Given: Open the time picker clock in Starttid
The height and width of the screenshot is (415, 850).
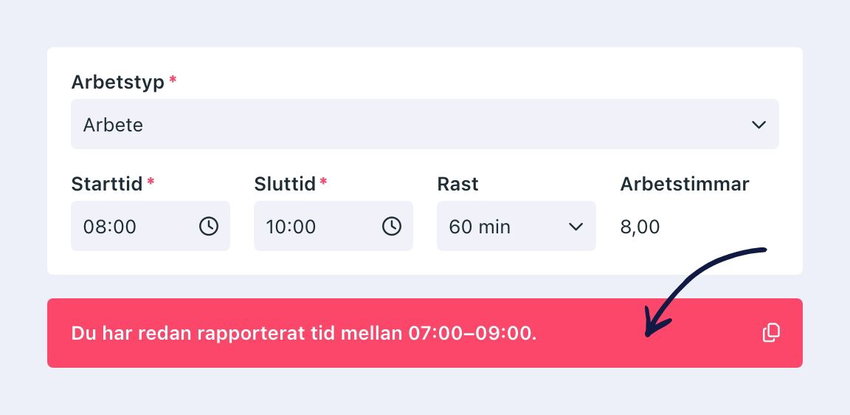Looking at the screenshot, I should [x=209, y=226].
